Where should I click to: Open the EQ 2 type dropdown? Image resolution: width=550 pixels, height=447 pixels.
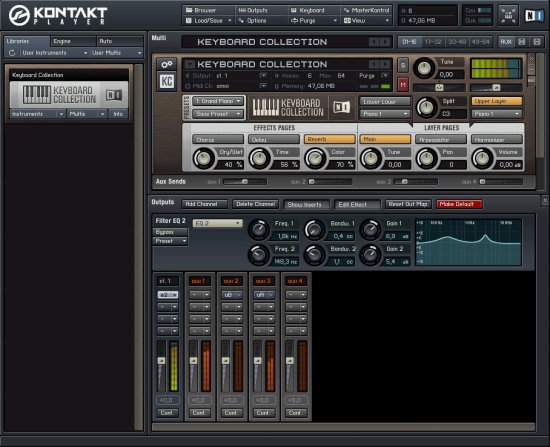[x=217, y=223]
